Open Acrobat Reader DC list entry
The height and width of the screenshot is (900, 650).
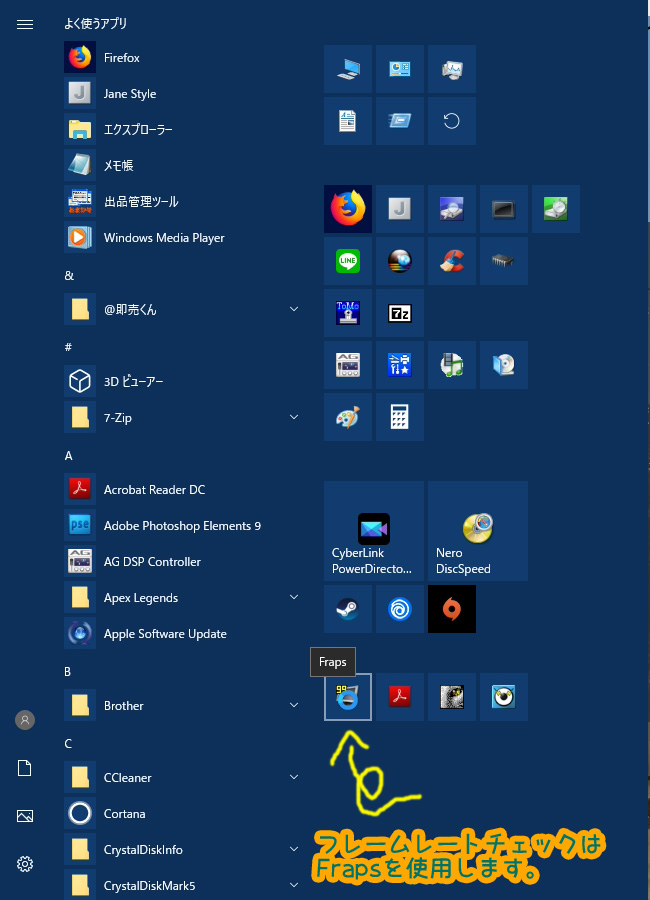point(183,490)
